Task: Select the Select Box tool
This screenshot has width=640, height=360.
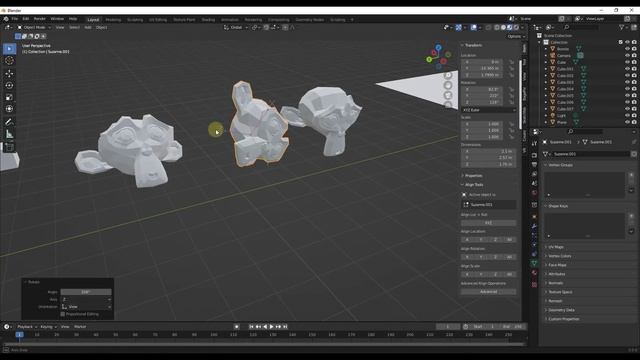Action: point(9,49)
